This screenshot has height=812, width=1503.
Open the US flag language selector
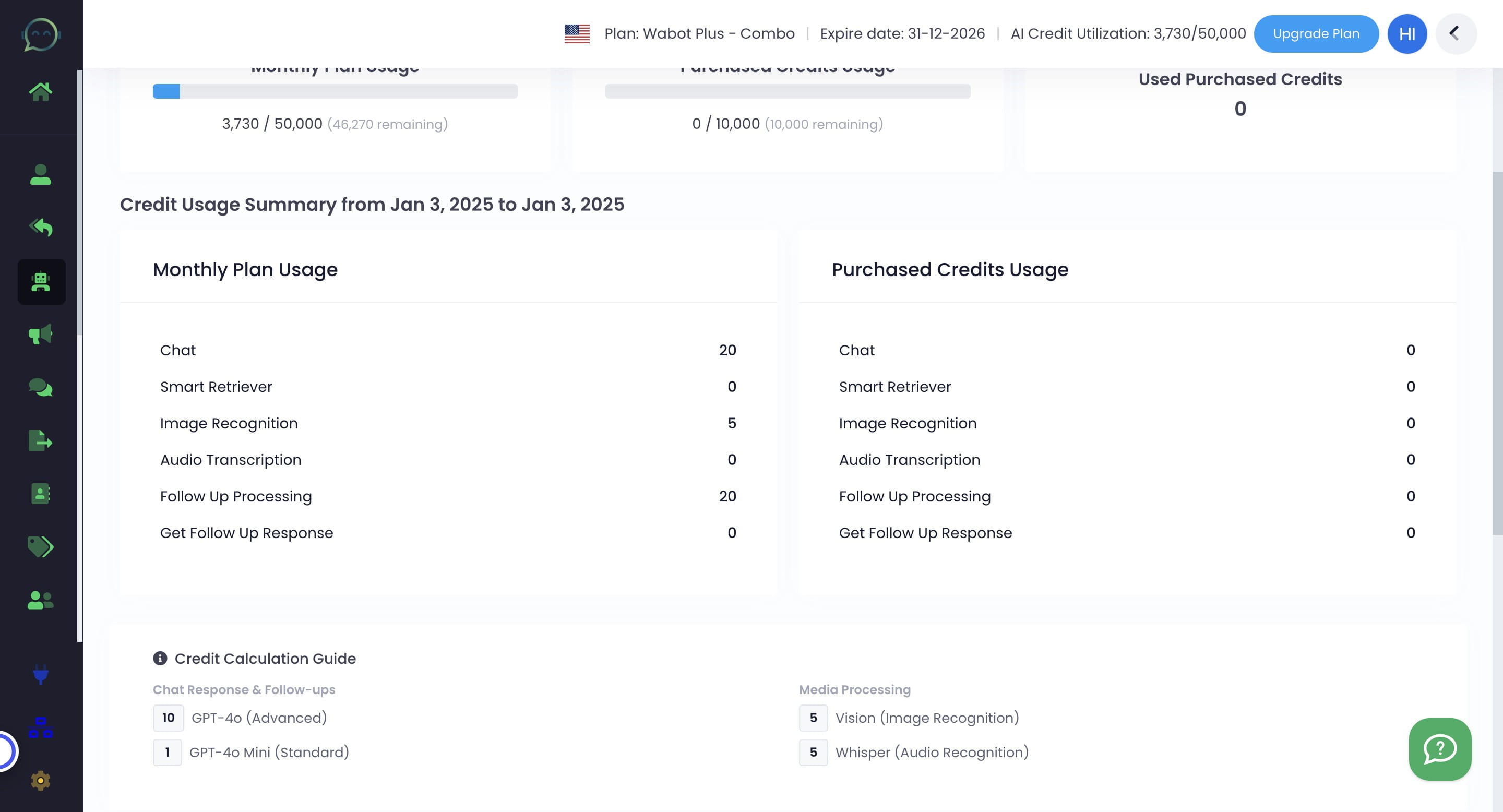577,33
